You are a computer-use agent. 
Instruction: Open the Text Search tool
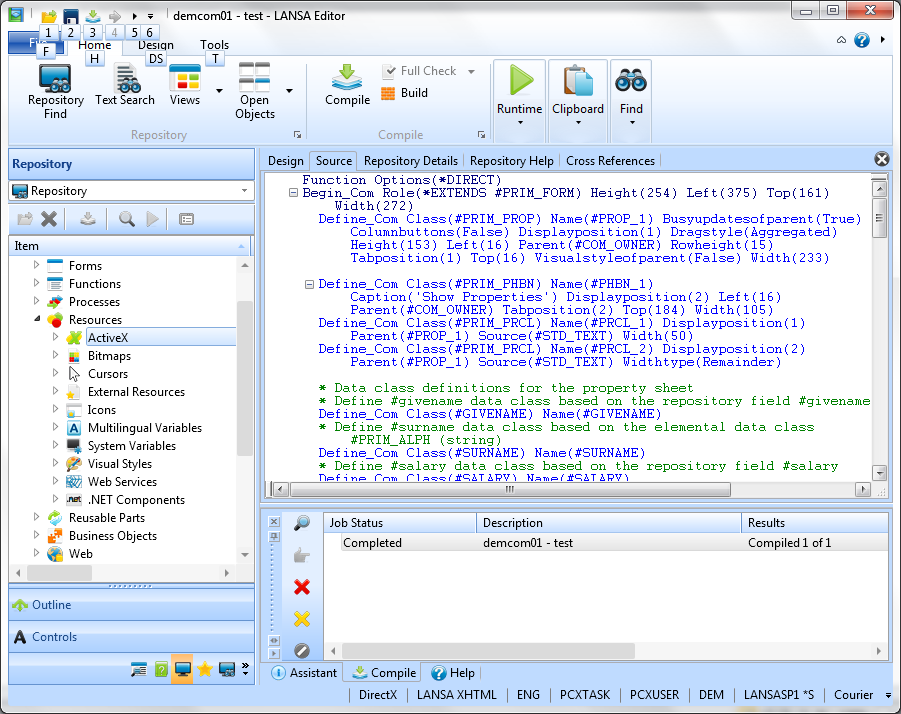[x=126, y=78]
